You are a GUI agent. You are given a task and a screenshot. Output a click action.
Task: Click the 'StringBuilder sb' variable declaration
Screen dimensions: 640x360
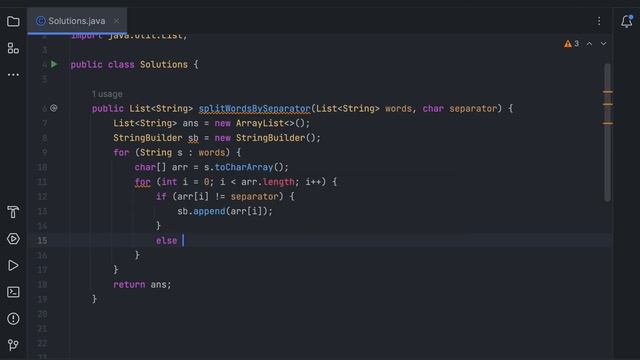[x=156, y=138]
